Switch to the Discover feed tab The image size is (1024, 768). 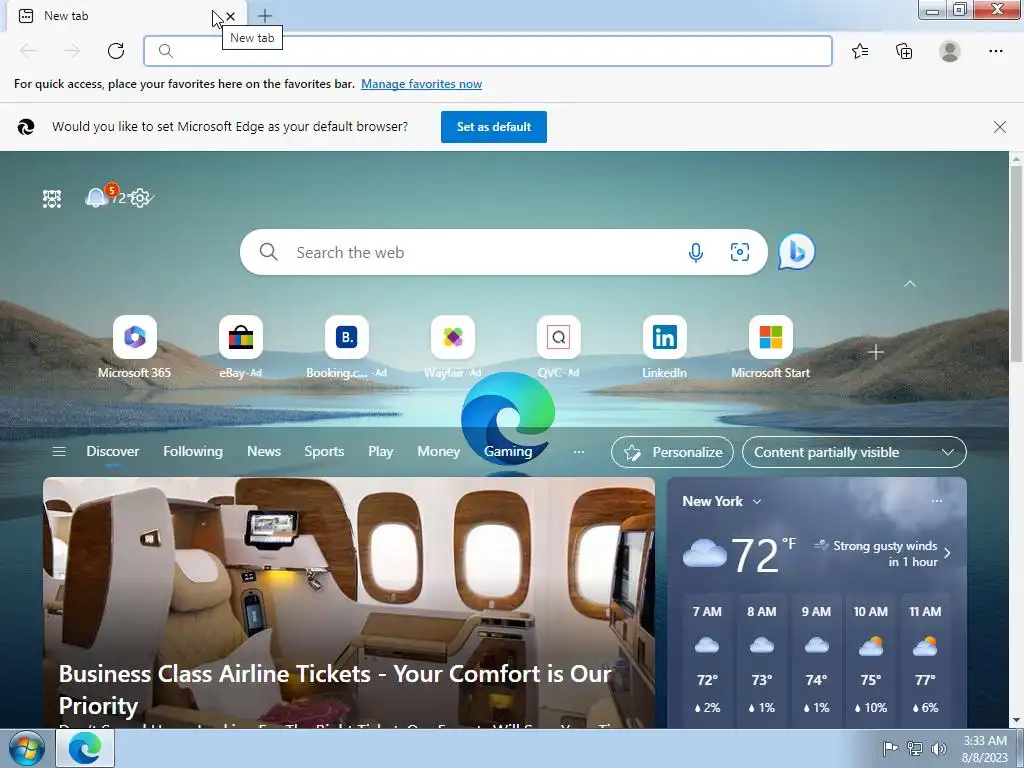point(112,451)
